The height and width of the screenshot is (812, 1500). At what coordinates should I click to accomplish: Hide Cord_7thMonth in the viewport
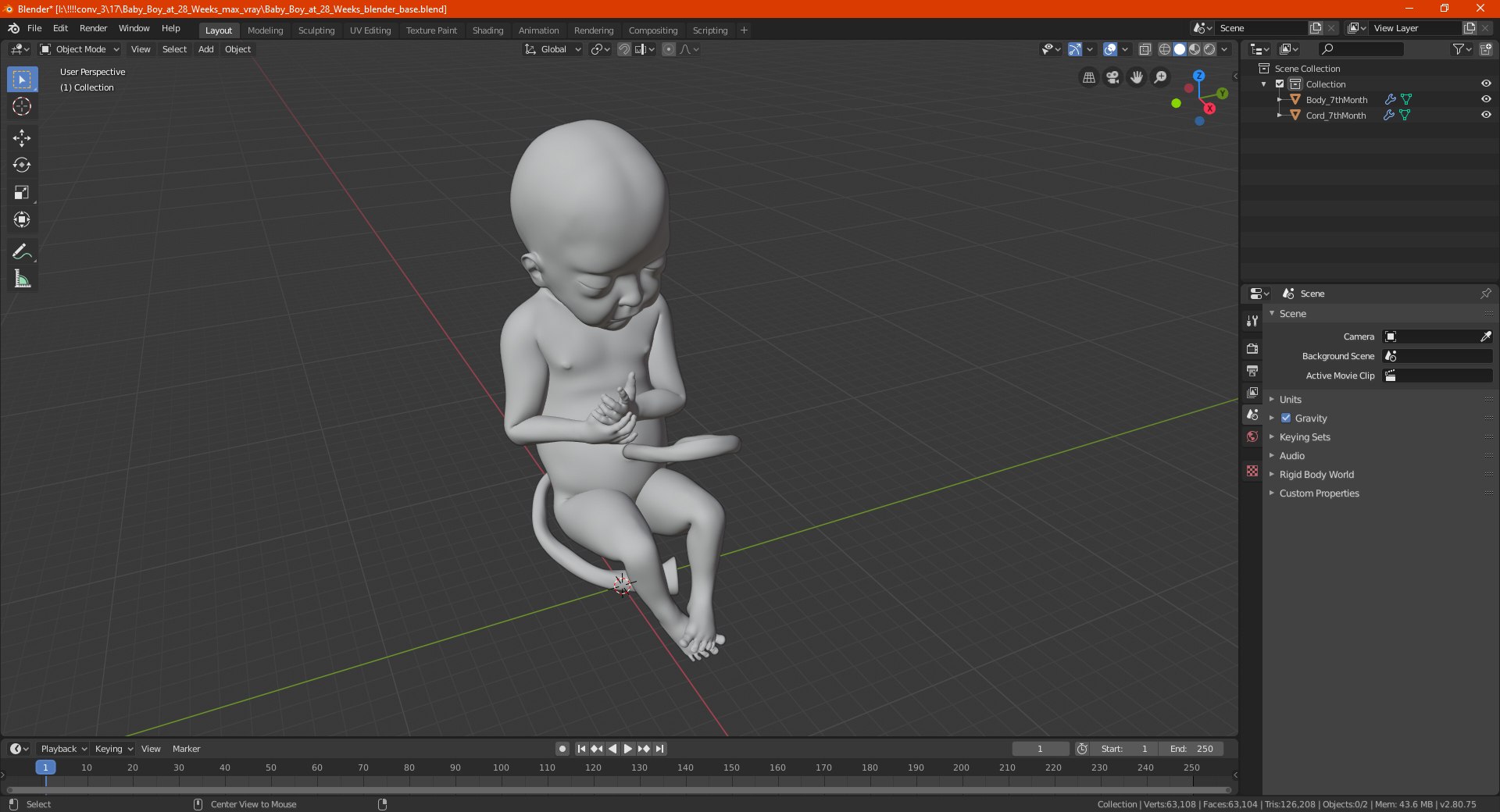(1486, 115)
